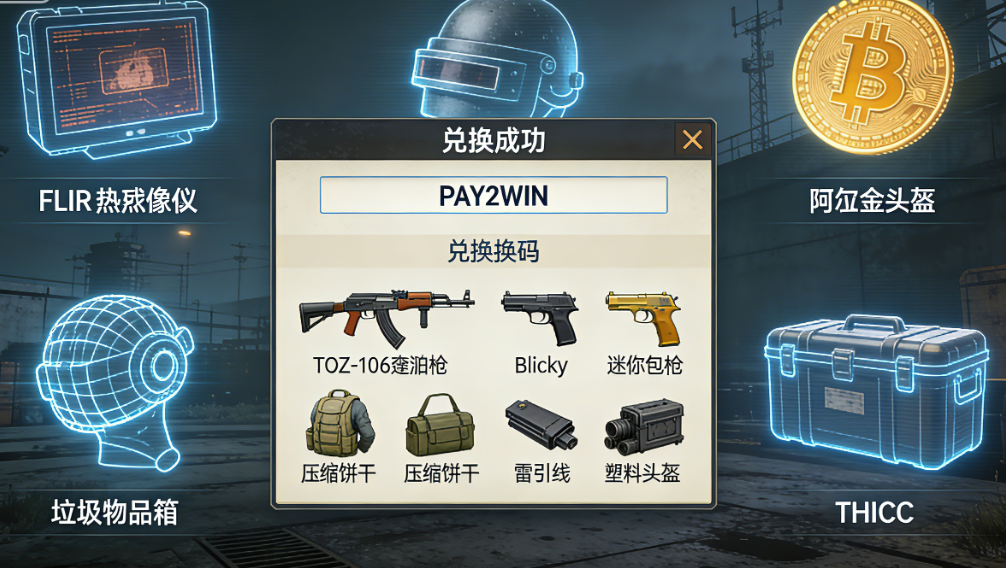Select the FLIR thermal imager tablet icon
Image resolution: width=1006 pixels, height=568 pixels.
[117, 78]
